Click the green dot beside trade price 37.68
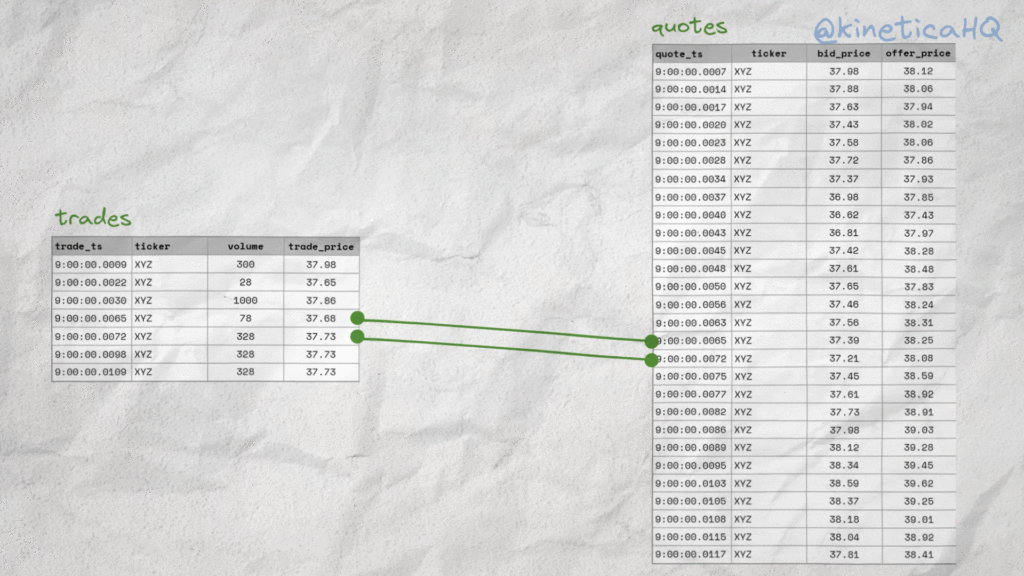Viewport: 1024px width, 576px height. [357, 318]
